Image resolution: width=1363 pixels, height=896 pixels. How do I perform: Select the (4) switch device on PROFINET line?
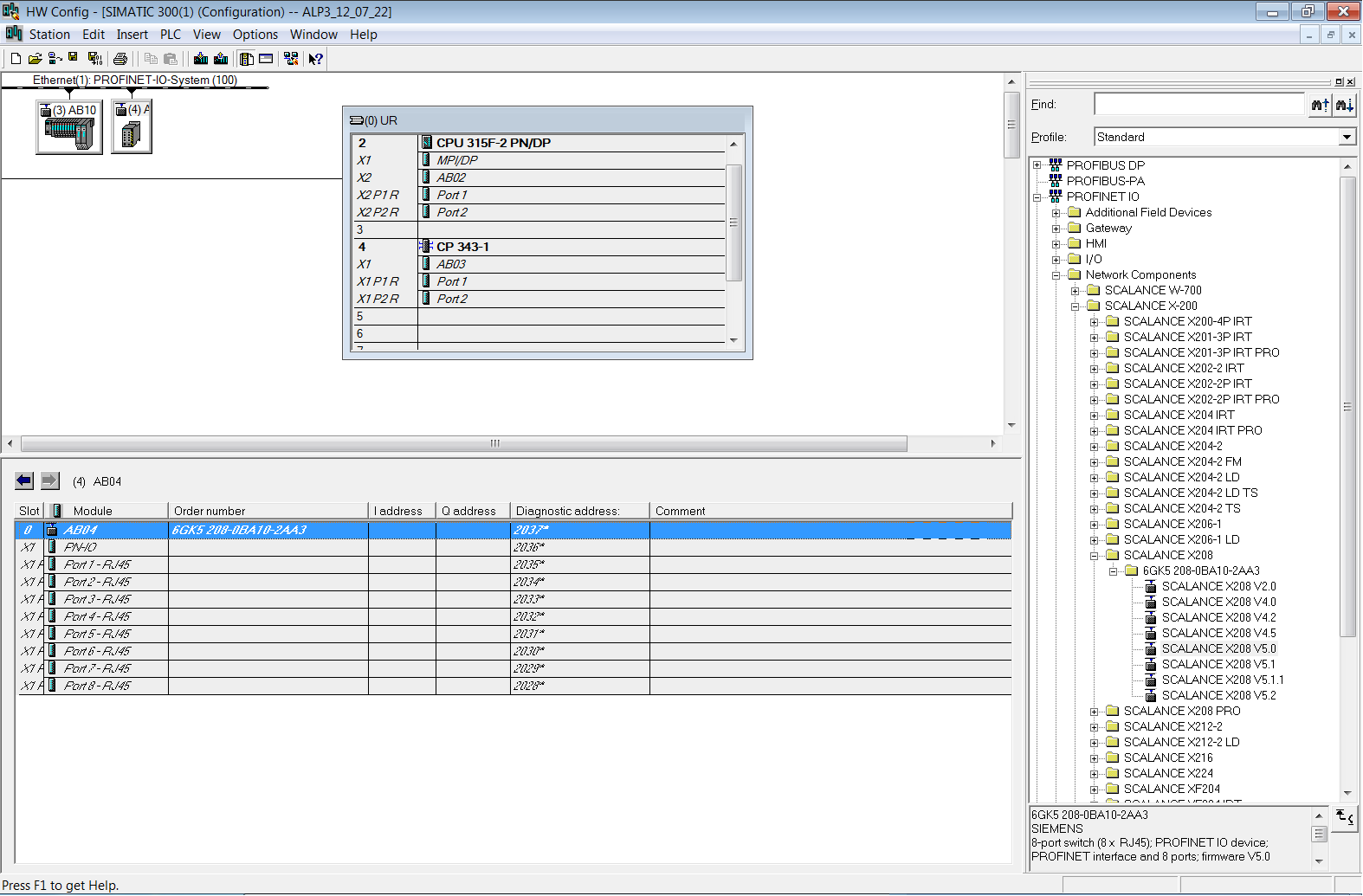pos(132,126)
